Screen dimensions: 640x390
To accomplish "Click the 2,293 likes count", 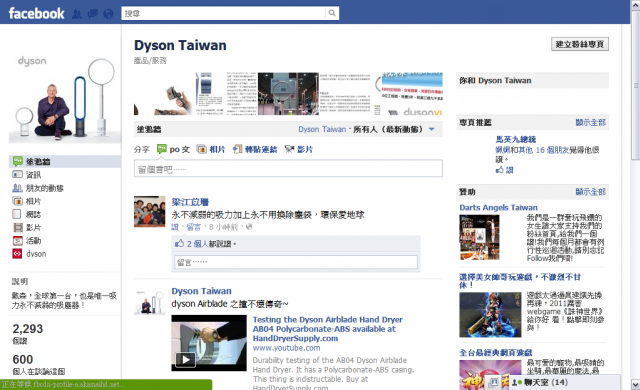I will pyautogui.click(x=27, y=329).
